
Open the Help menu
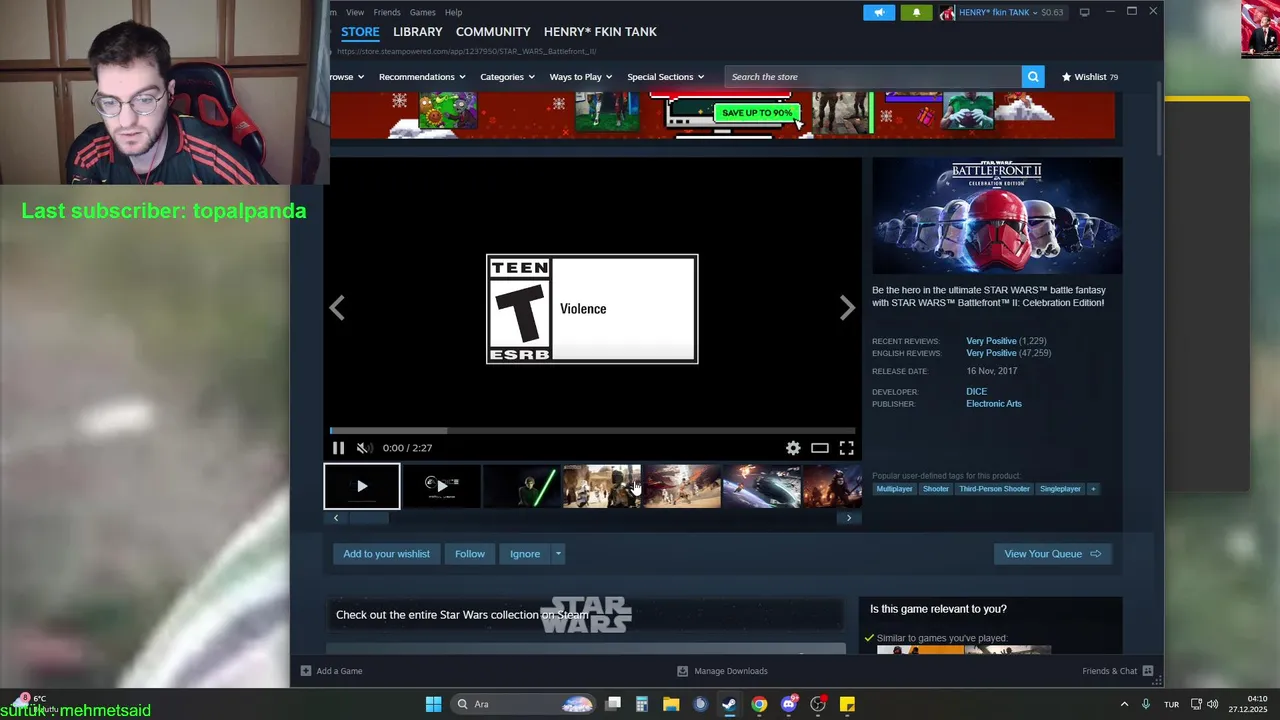coord(453,12)
